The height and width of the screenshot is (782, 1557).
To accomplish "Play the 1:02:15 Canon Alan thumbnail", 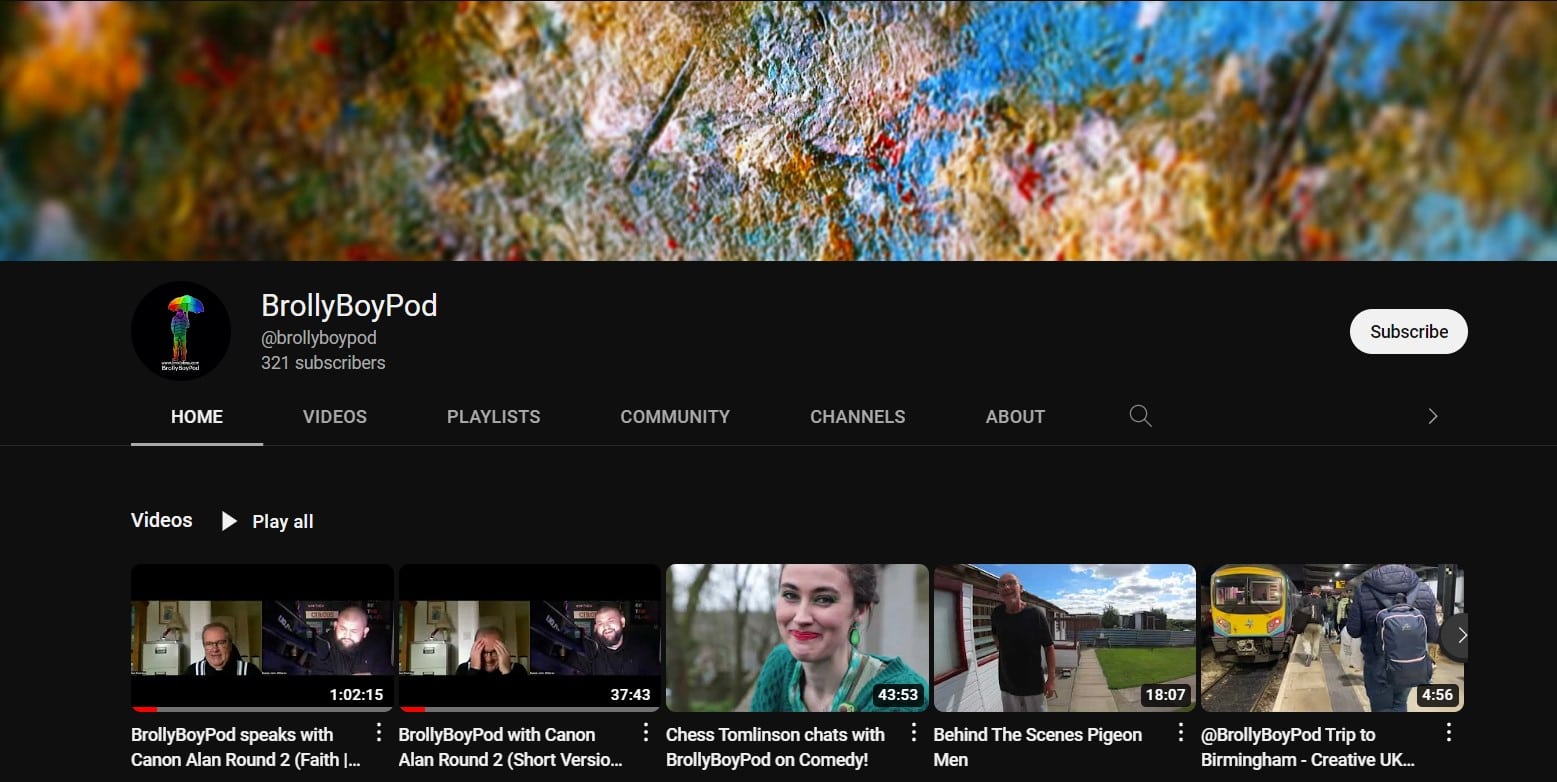I will (x=262, y=638).
